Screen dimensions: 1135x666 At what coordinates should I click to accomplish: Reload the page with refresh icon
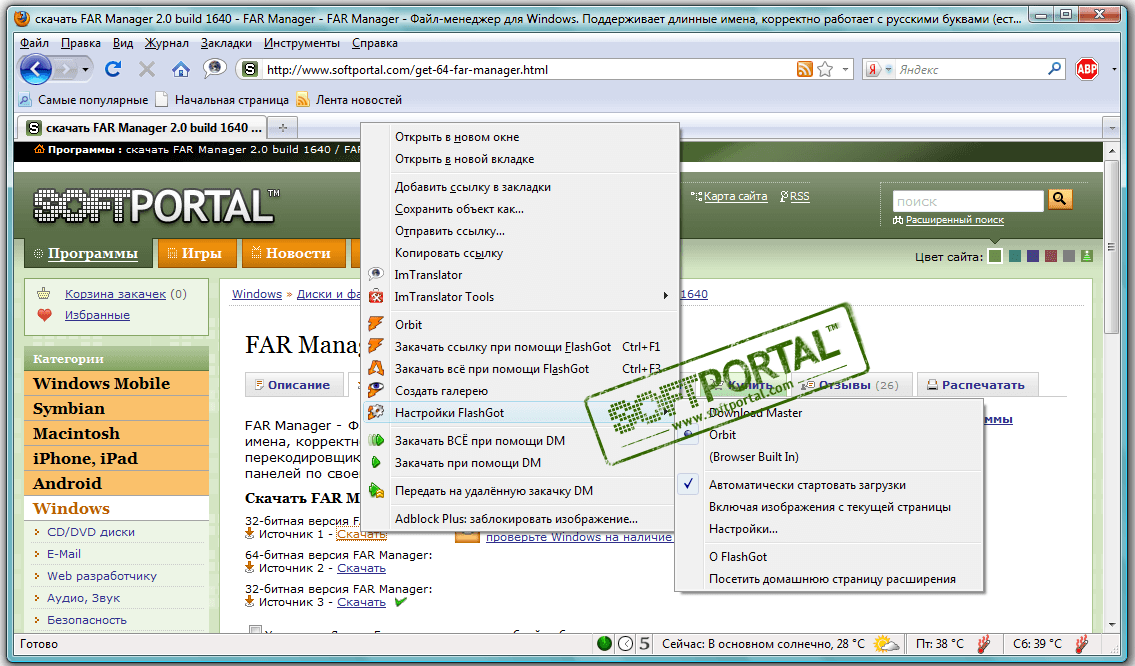pyautogui.click(x=113, y=69)
